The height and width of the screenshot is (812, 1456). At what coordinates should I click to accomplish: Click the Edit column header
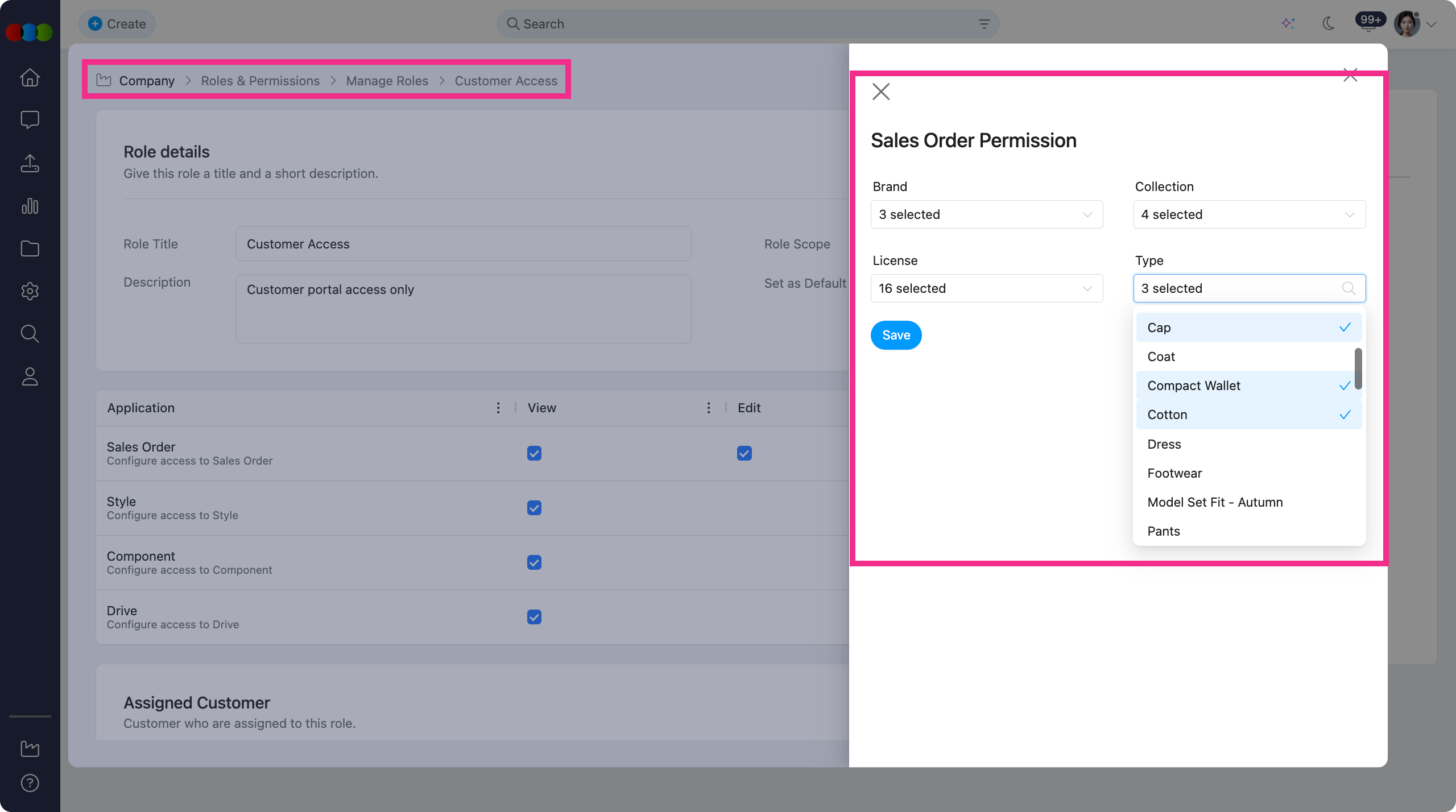point(749,408)
